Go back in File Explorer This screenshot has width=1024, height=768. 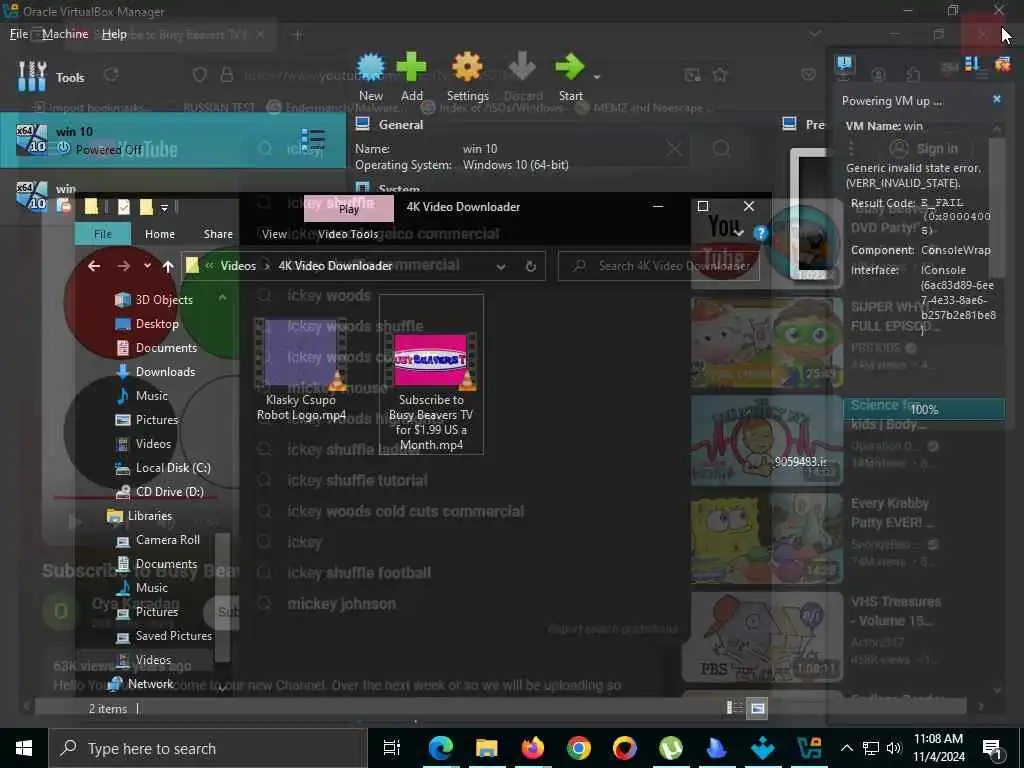point(94,266)
